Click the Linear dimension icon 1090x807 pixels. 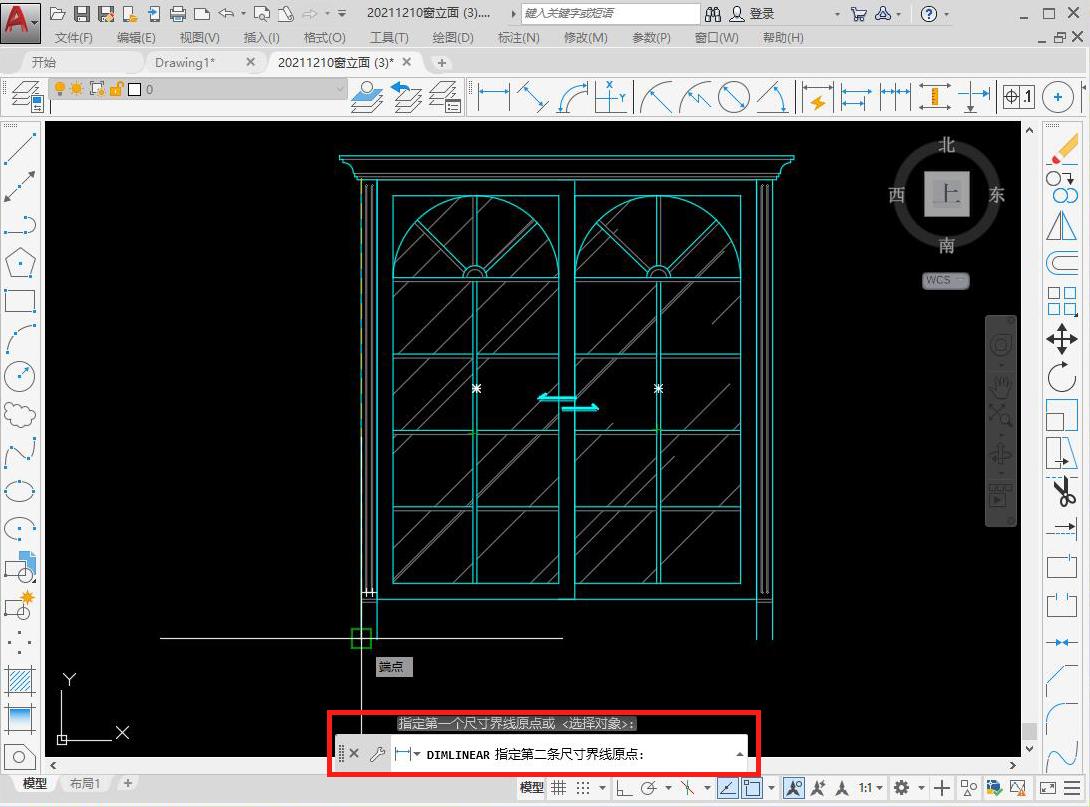tap(493, 97)
